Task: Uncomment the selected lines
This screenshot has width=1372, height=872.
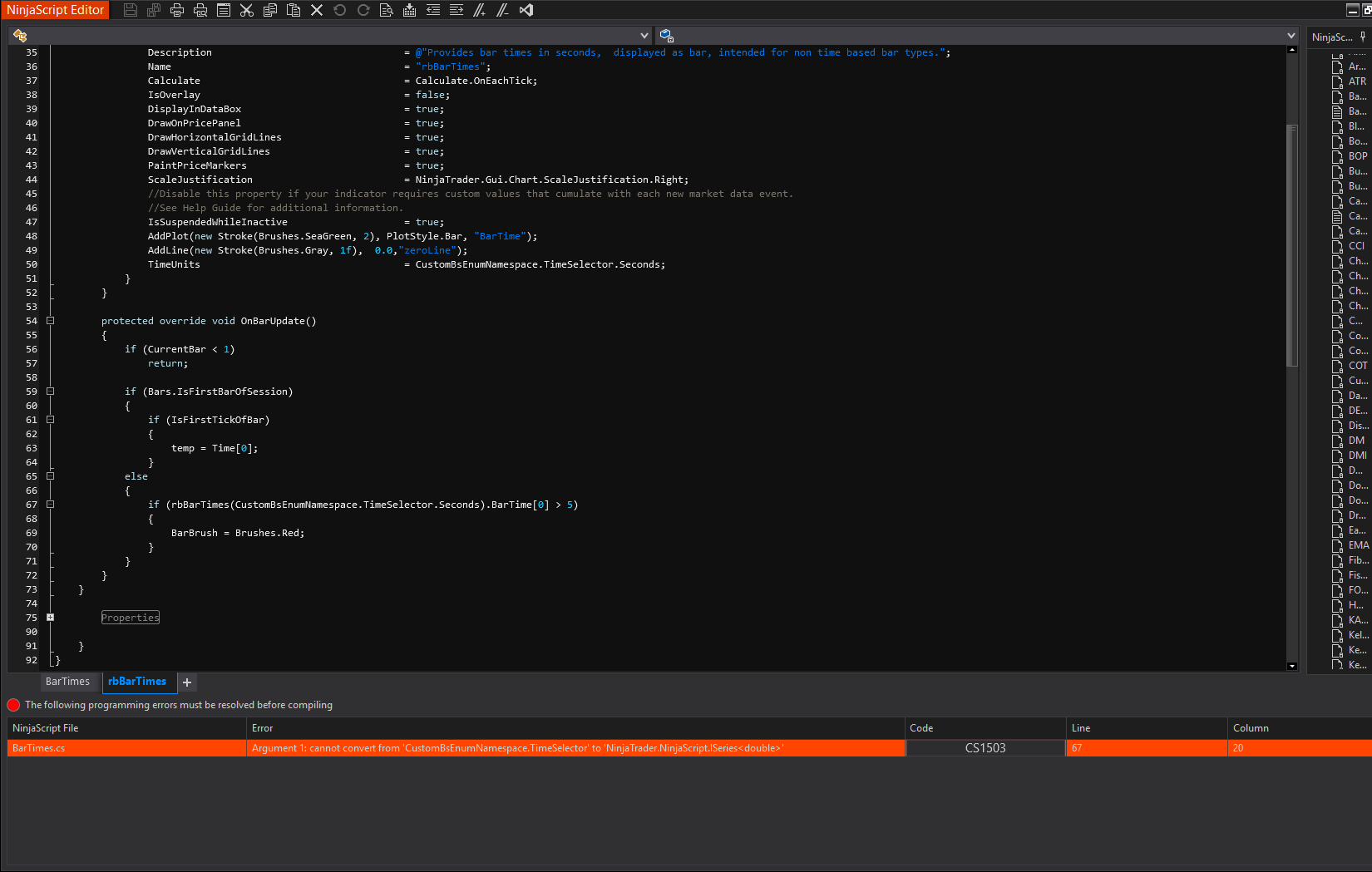Action: (503, 10)
